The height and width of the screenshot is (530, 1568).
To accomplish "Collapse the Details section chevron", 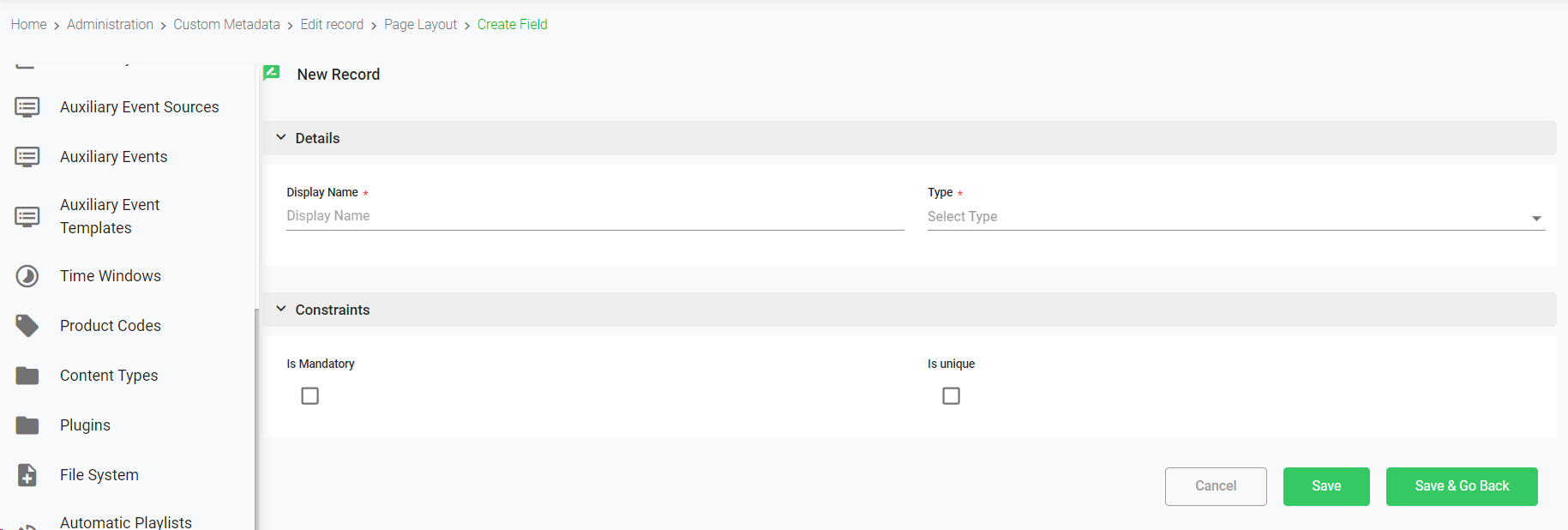I will click(281, 137).
